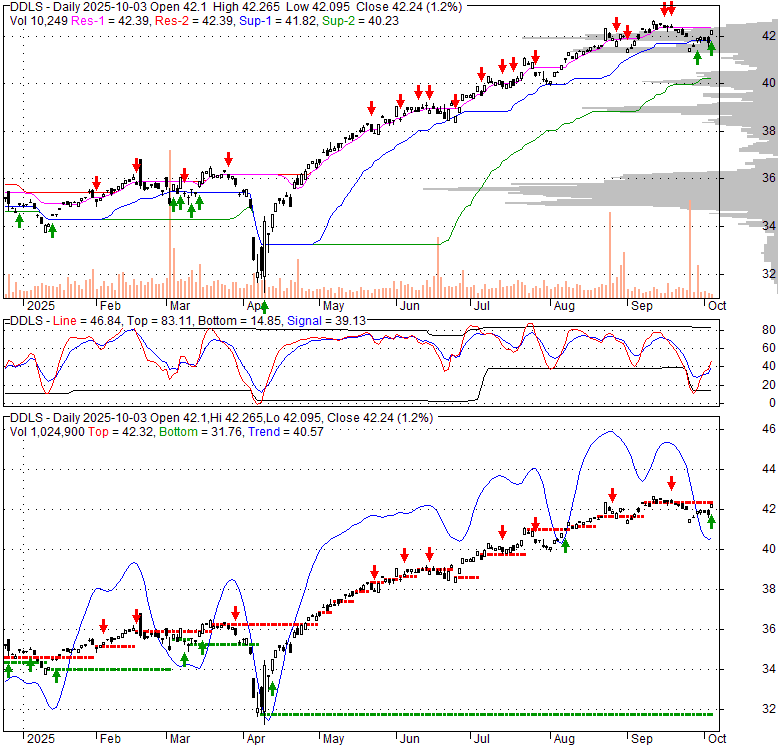Click the rightmost red arrow in the bottom trend chart
This screenshot has height=745, width=780.
pos(672,481)
